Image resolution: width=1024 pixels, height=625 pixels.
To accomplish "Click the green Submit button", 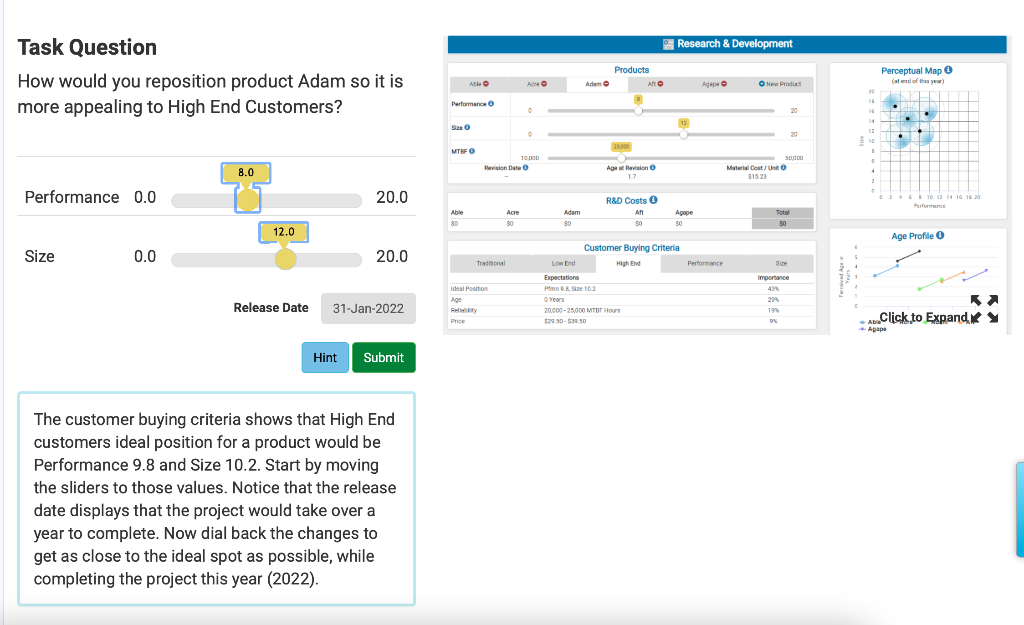I will coord(384,358).
